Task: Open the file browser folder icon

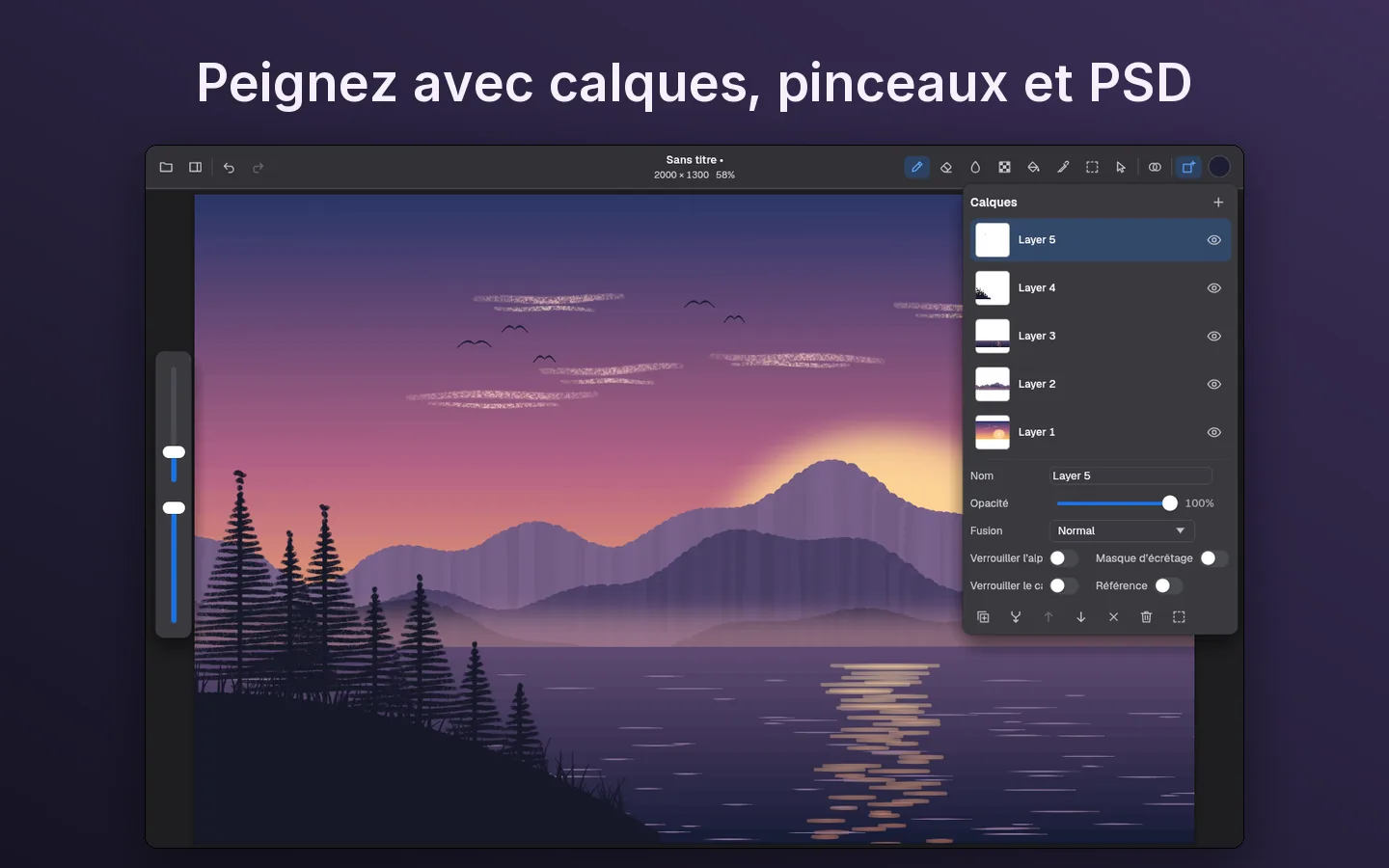Action: (x=166, y=167)
